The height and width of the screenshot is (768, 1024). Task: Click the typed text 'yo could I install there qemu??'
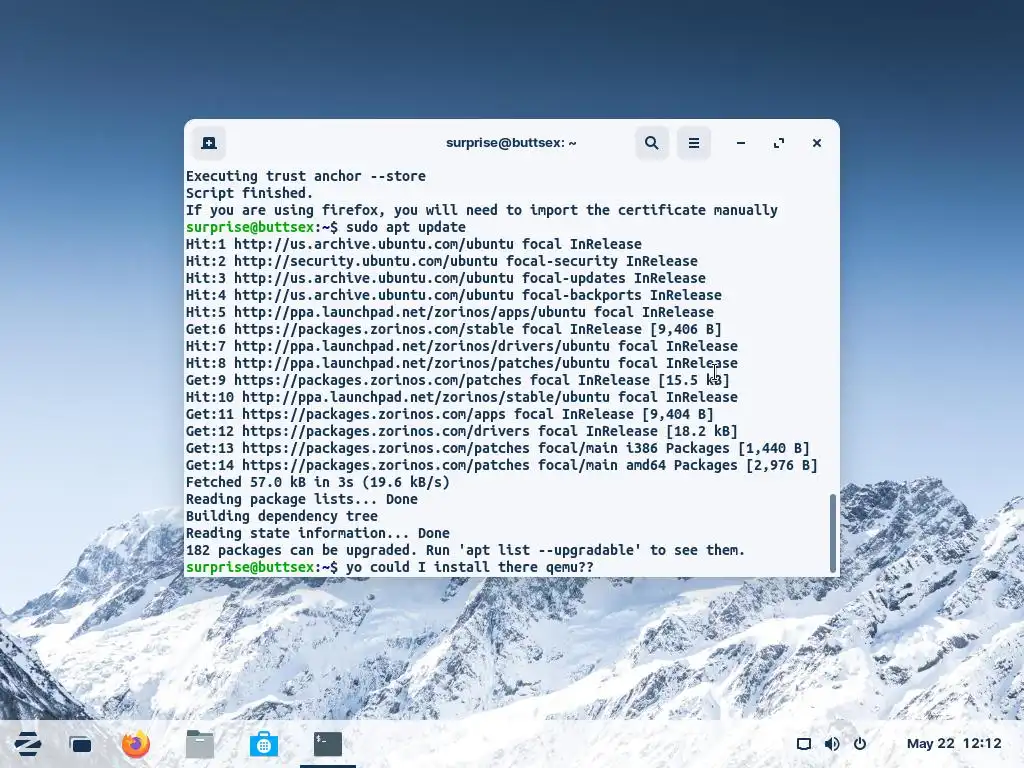coord(470,567)
